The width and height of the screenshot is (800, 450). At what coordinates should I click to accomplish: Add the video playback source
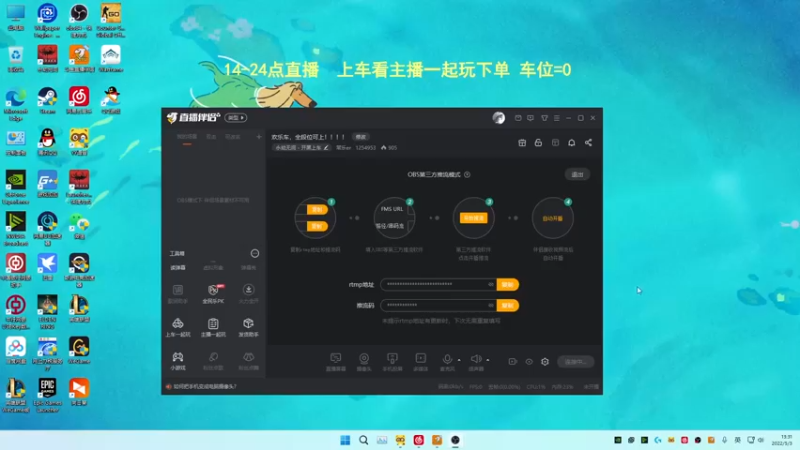420,362
